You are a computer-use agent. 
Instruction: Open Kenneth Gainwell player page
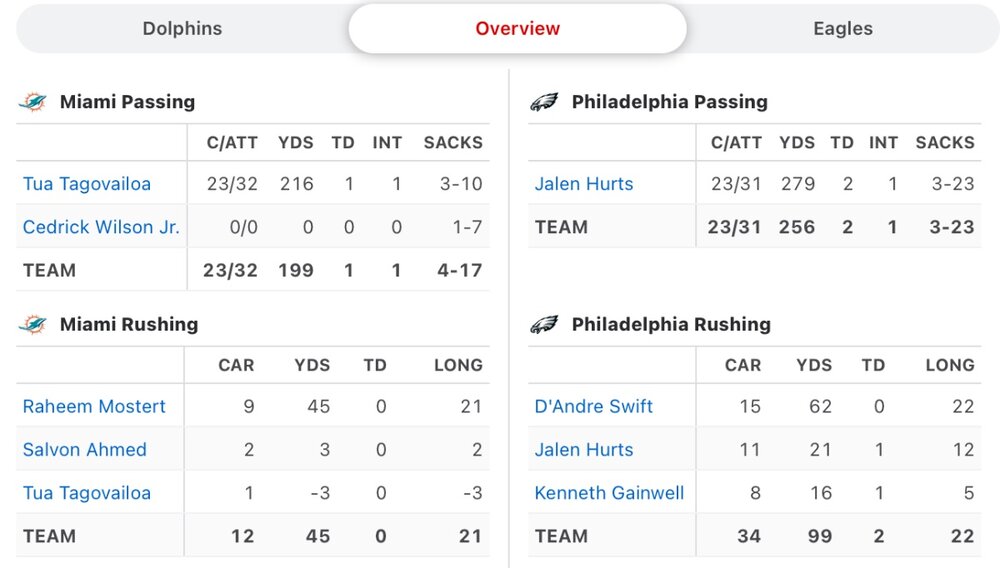(609, 493)
